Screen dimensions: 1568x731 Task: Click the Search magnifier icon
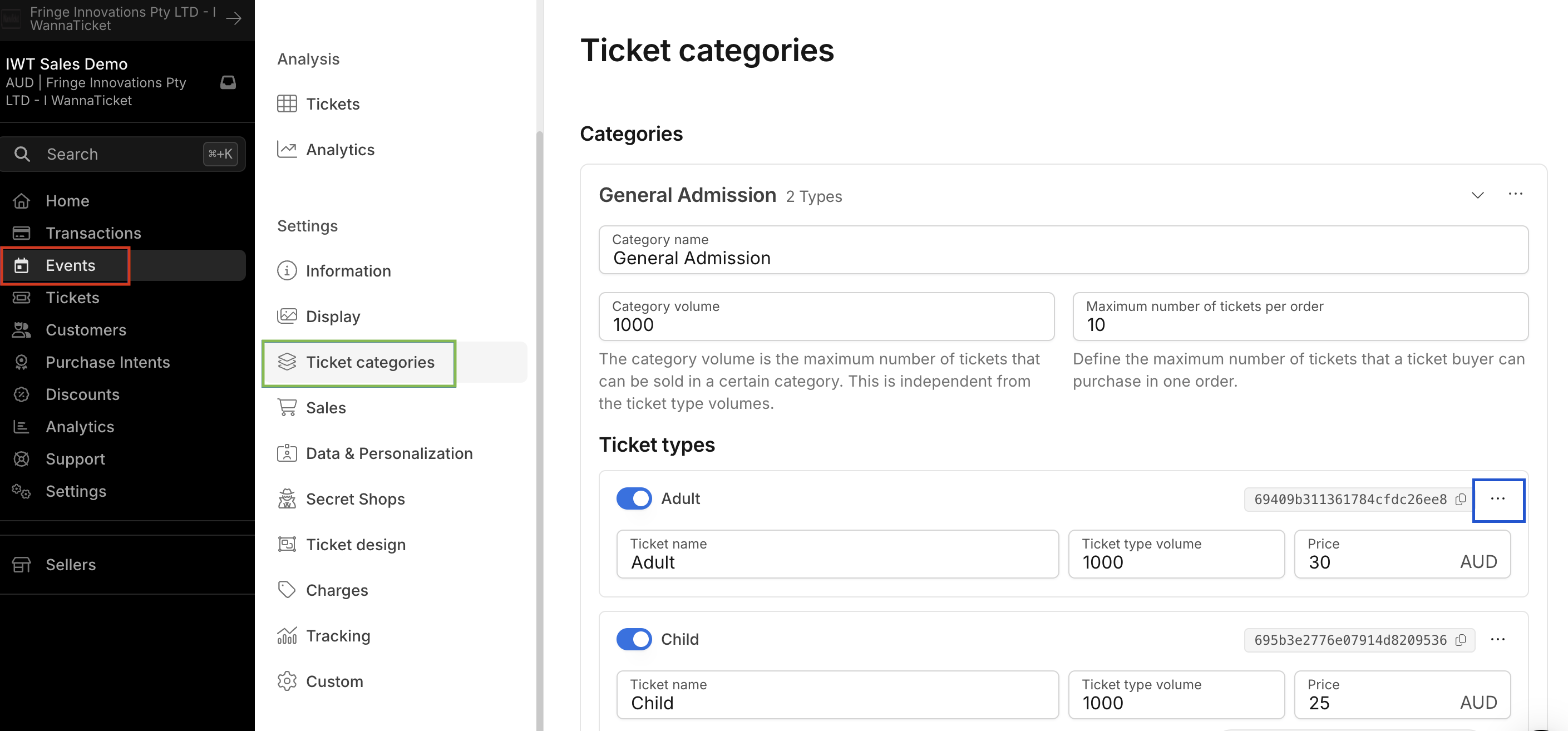pyautogui.click(x=22, y=154)
